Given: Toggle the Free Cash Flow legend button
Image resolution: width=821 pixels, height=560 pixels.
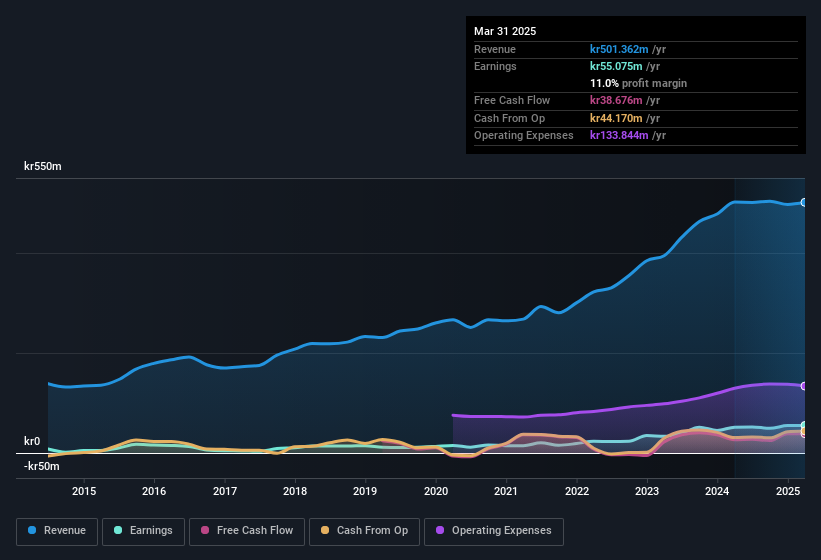Looking at the screenshot, I should coord(247,531).
